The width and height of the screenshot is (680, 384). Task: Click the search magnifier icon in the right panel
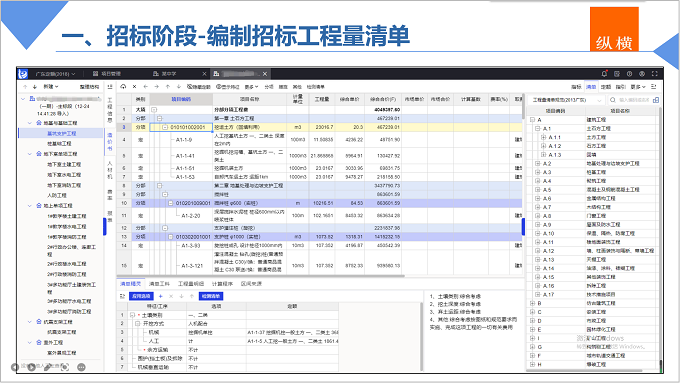(x=613, y=100)
